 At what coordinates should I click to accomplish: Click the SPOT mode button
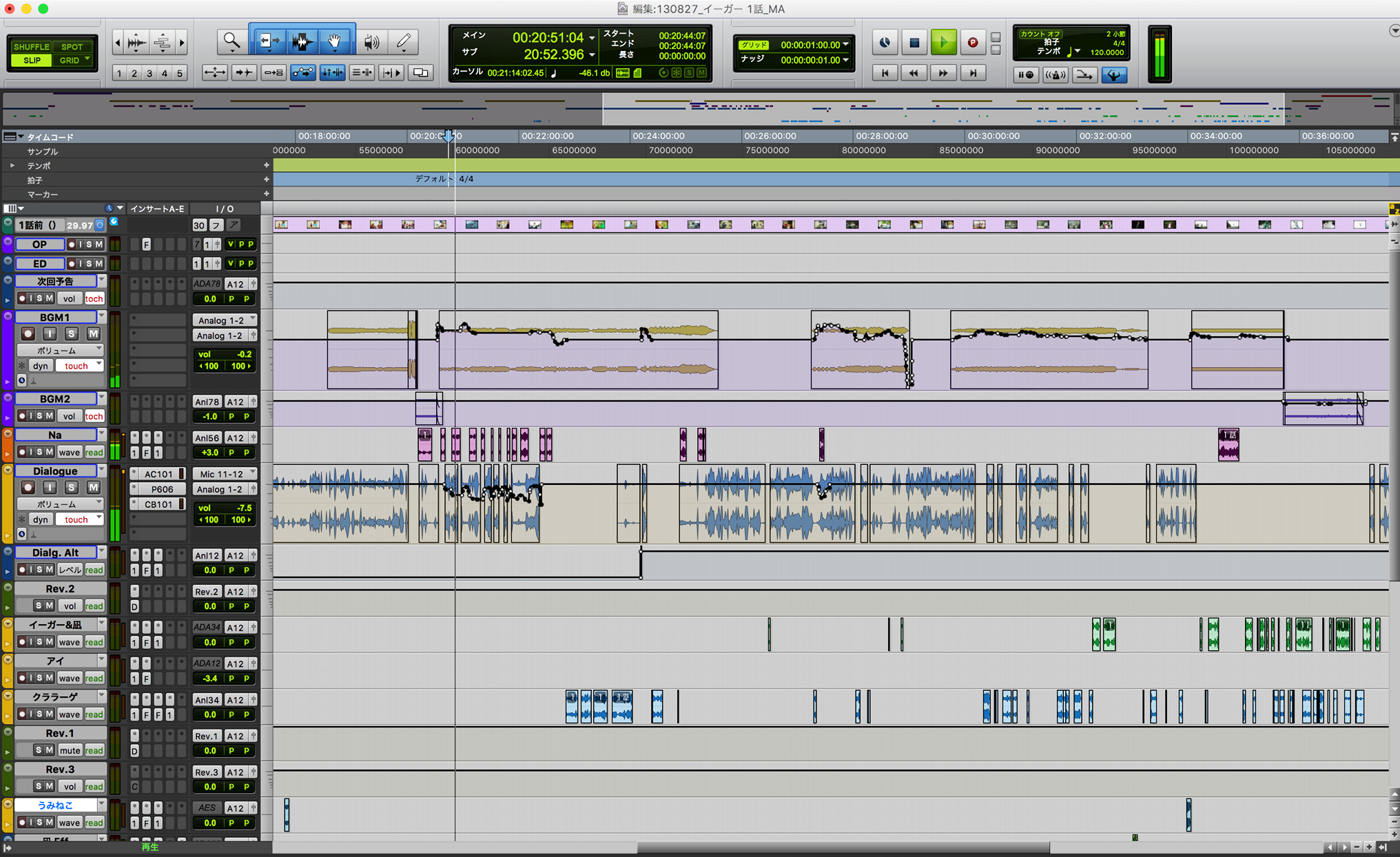72,47
